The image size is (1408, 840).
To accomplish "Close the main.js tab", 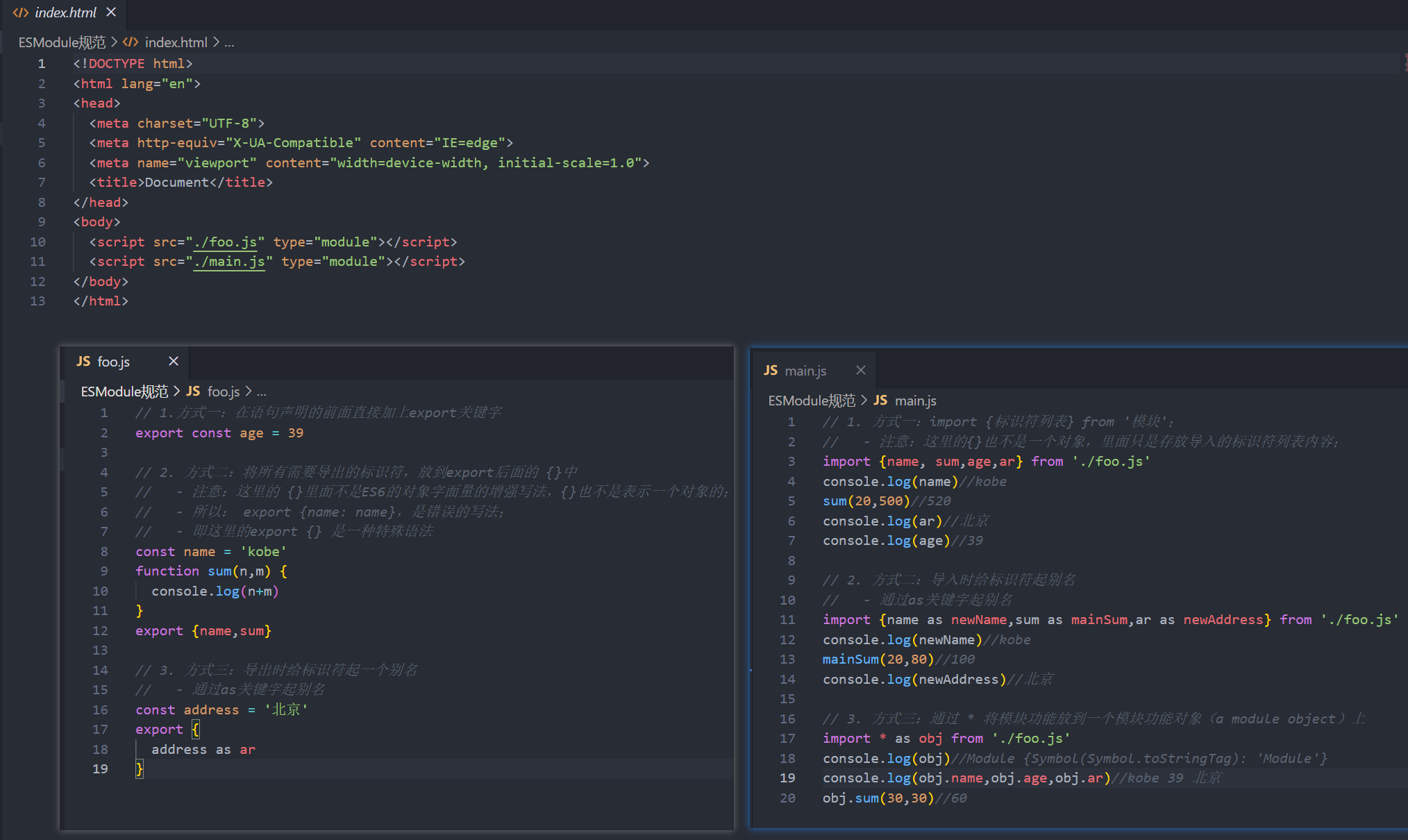I will click(x=861, y=370).
